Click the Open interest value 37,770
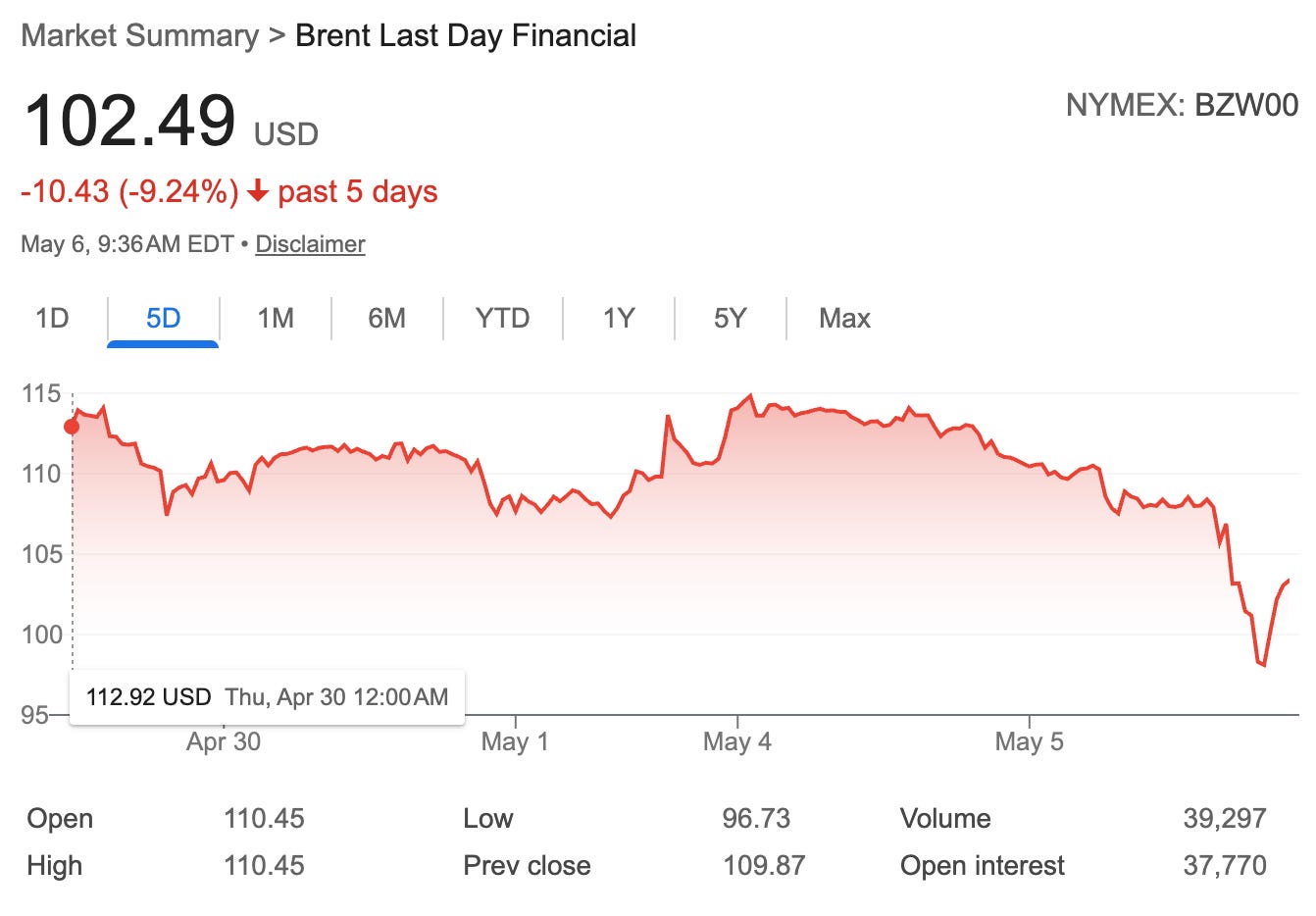This screenshot has height=916, width=1316. pos(1225,865)
